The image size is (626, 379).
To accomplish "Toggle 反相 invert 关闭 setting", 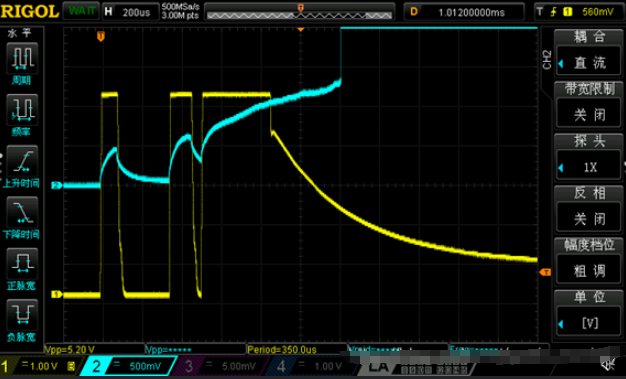I will coord(589,219).
